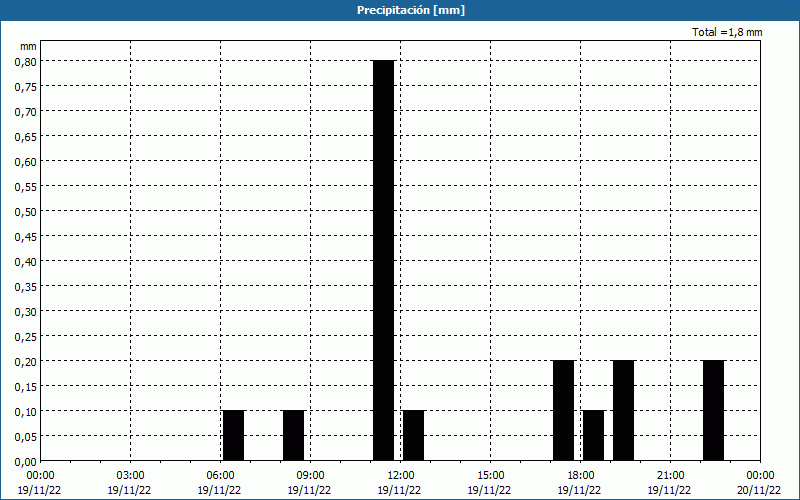Screen dimensions: 800x500
Task: Click the 0,50 y-axis label
Action: point(26,211)
